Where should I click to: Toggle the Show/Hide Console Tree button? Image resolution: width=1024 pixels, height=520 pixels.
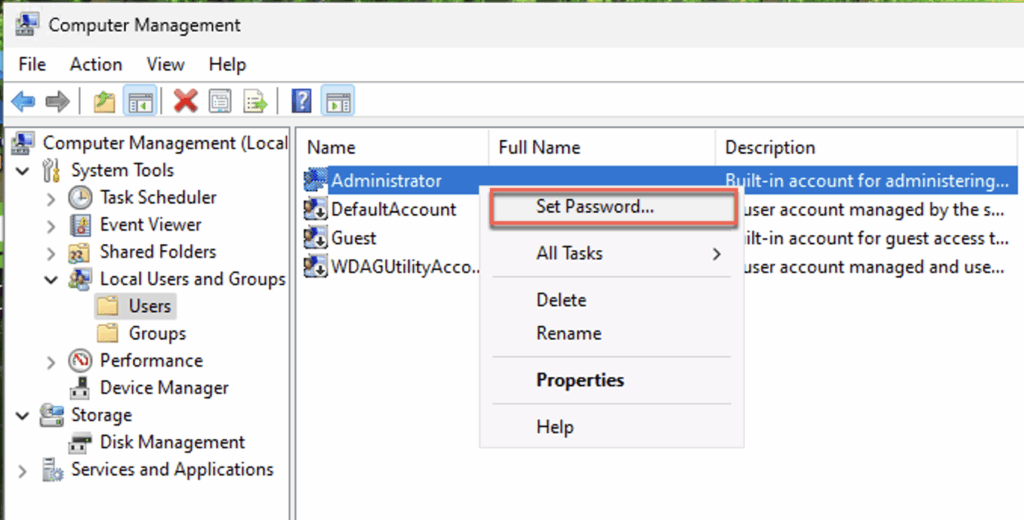138,101
